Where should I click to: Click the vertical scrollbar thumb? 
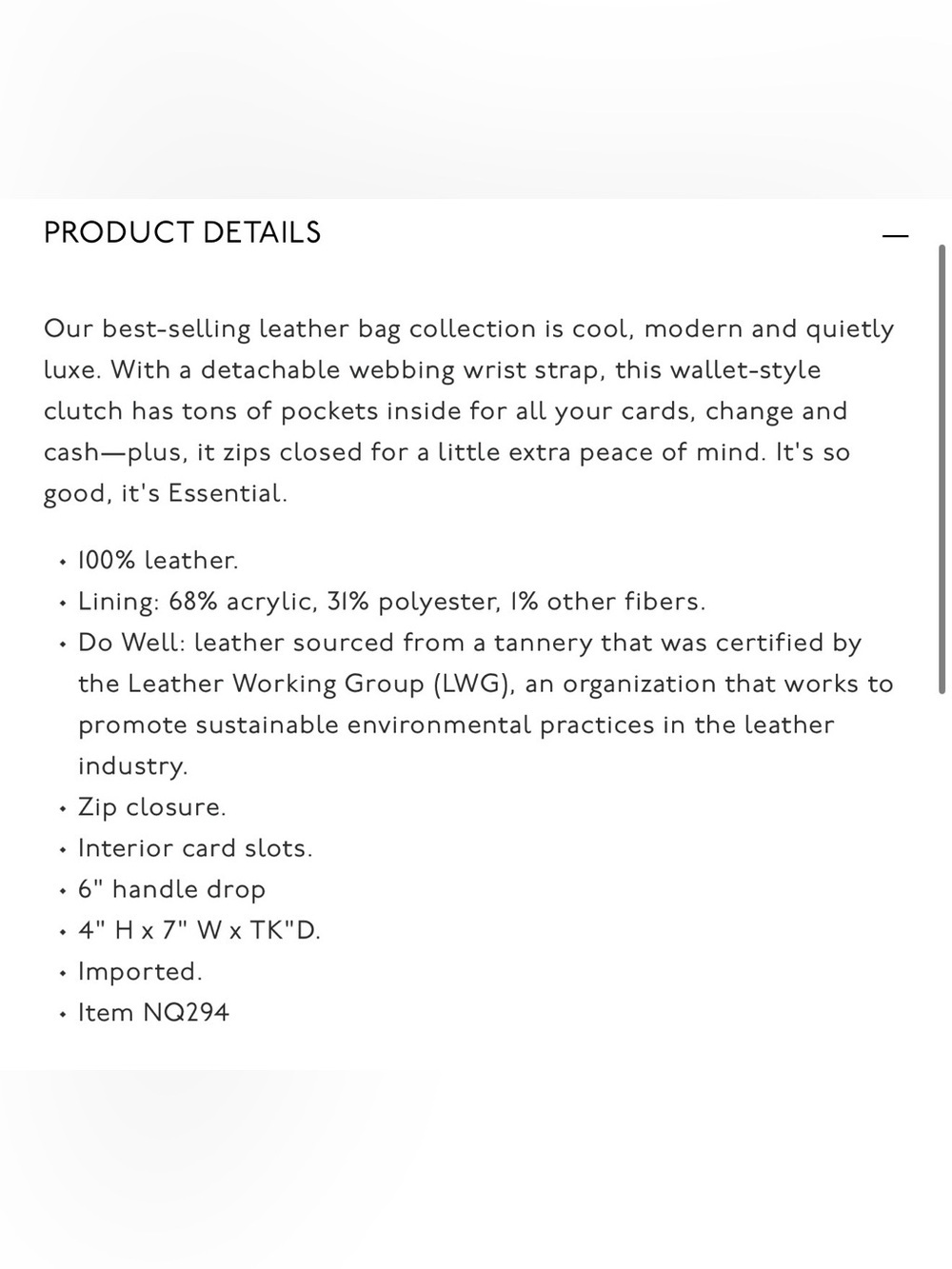pos(942,468)
